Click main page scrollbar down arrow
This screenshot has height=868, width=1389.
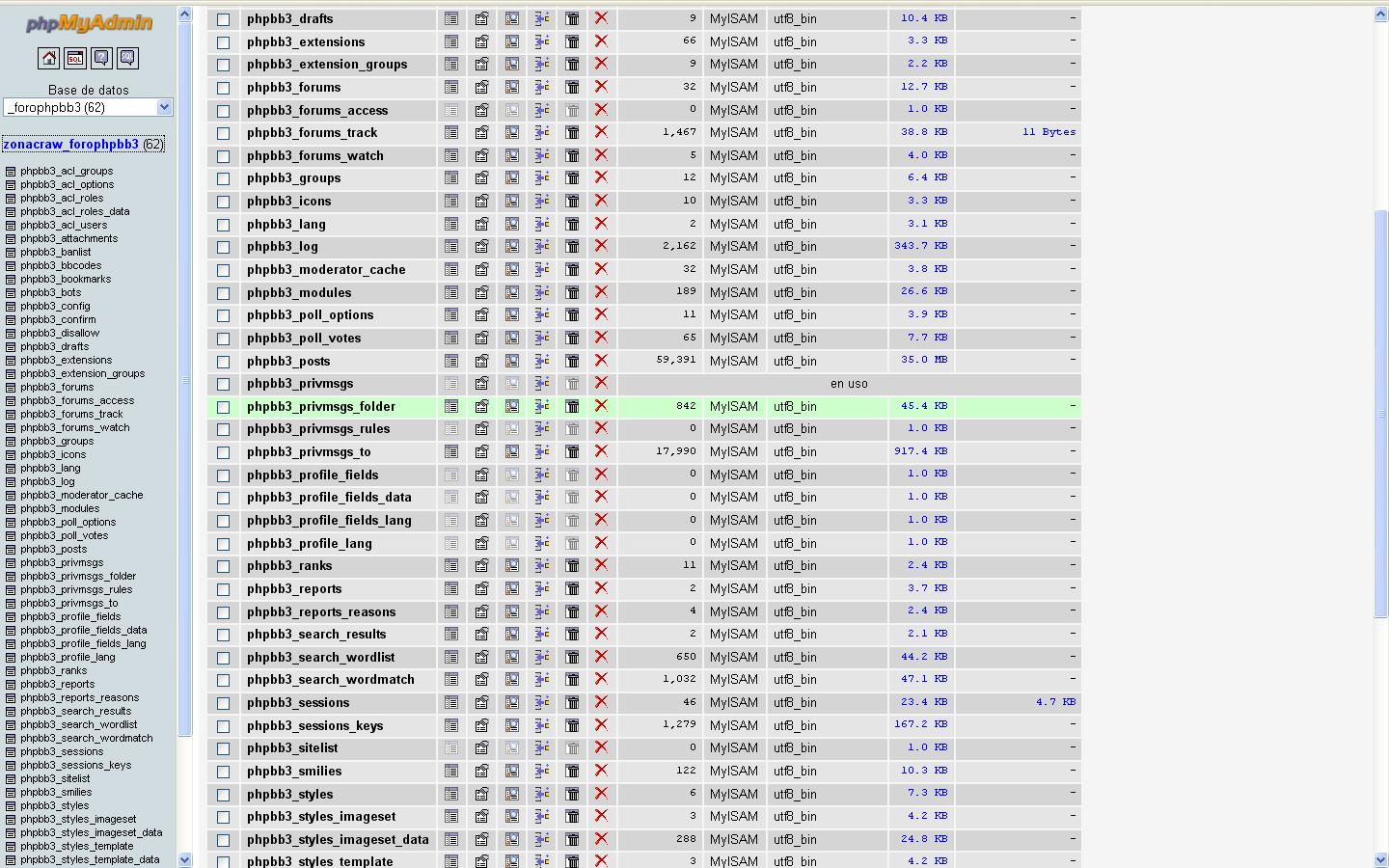[1380, 859]
